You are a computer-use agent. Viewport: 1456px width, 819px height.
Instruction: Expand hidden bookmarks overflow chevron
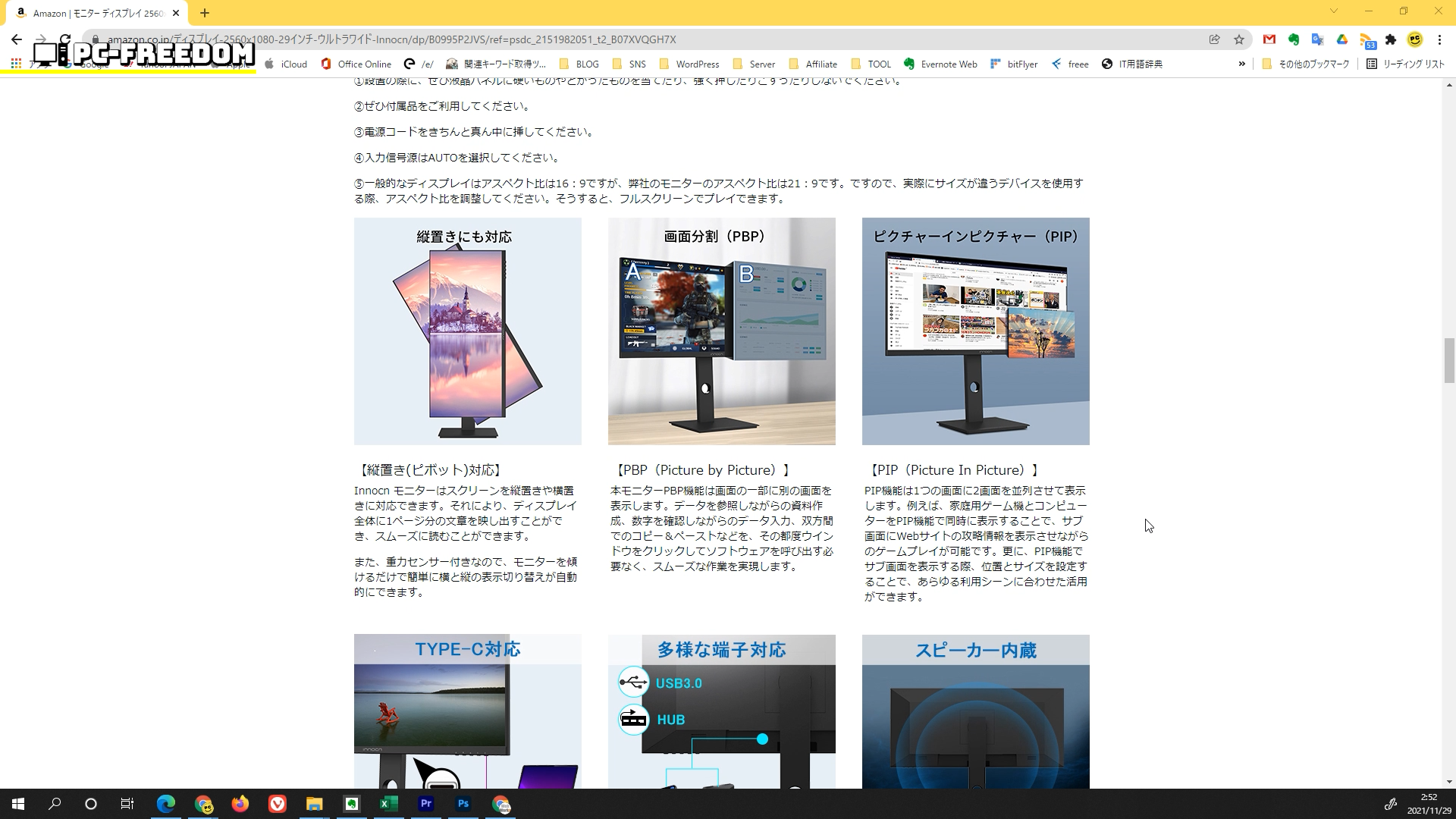(1241, 64)
